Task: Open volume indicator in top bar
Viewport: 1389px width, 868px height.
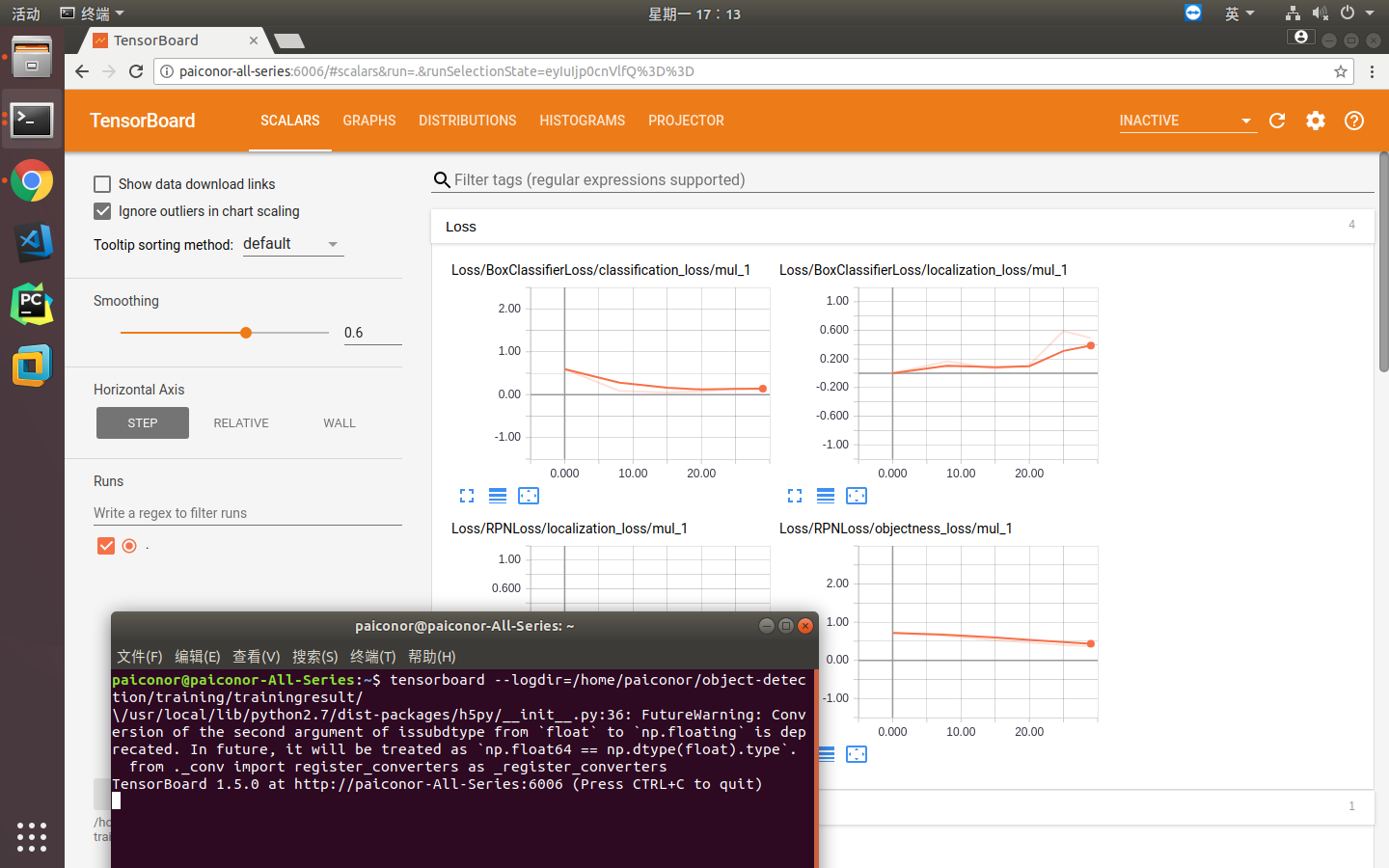Action: pyautogui.click(x=1320, y=14)
